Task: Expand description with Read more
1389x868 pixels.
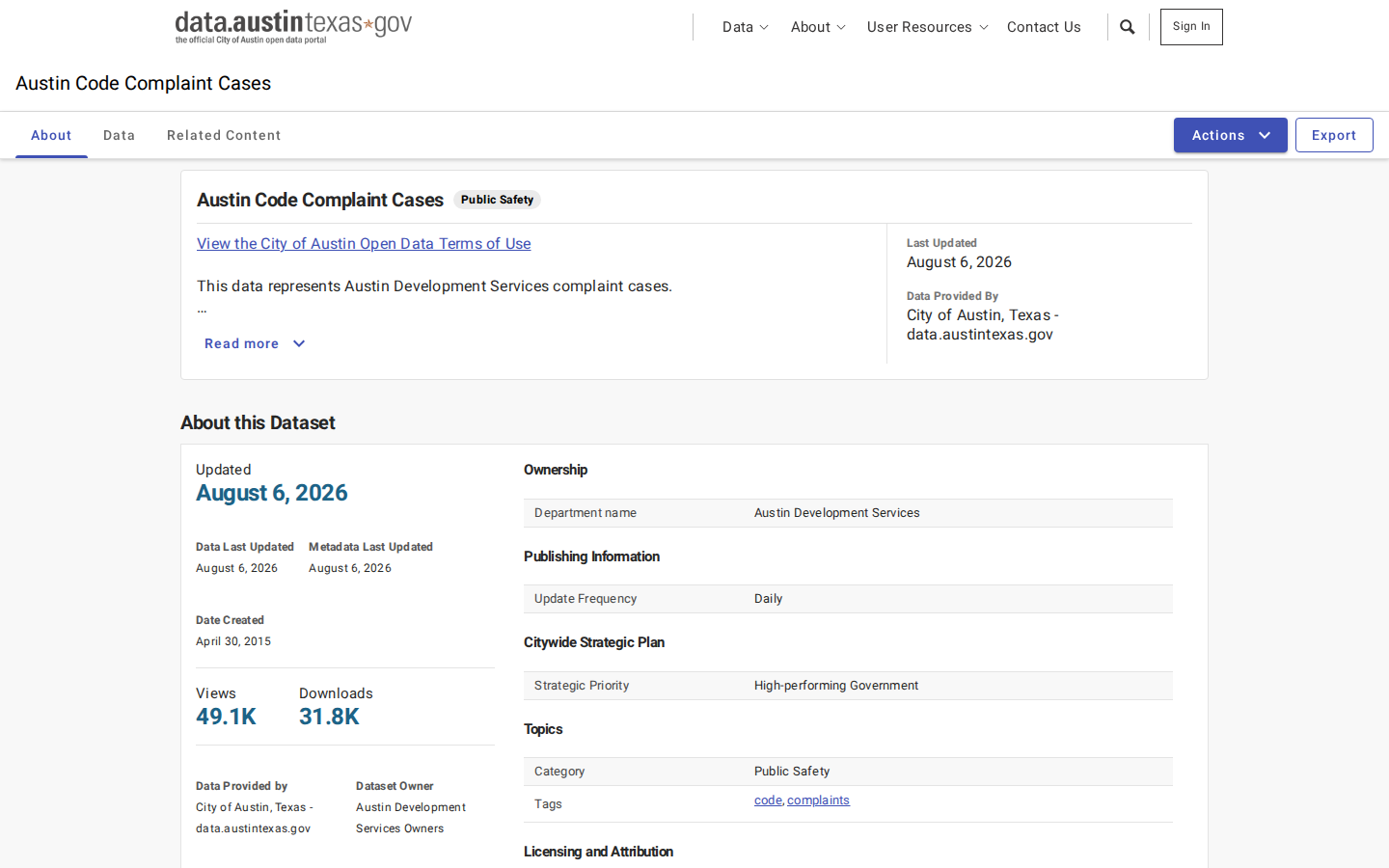Action: tap(255, 343)
